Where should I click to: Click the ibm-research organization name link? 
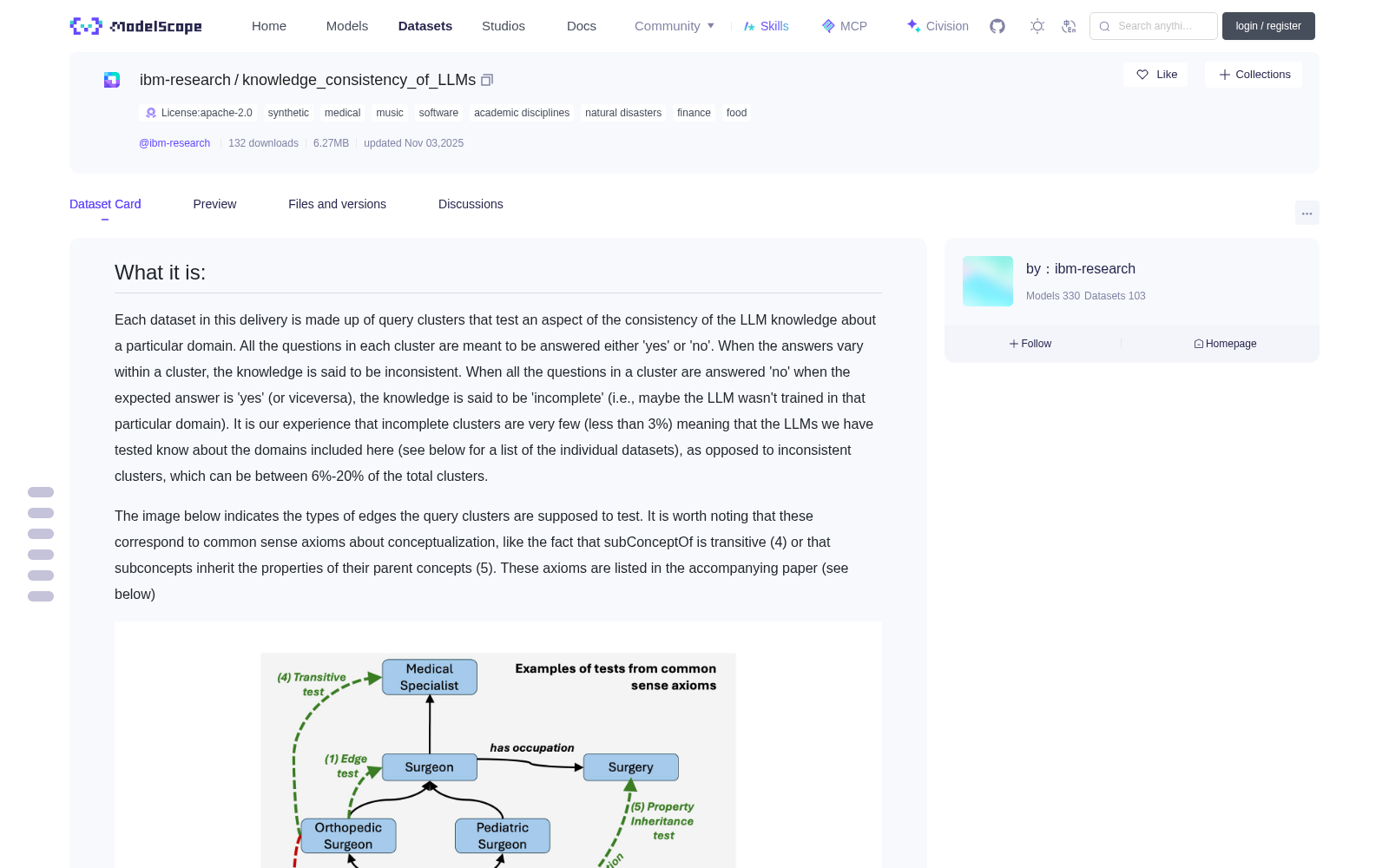(x=1095, y=269)
